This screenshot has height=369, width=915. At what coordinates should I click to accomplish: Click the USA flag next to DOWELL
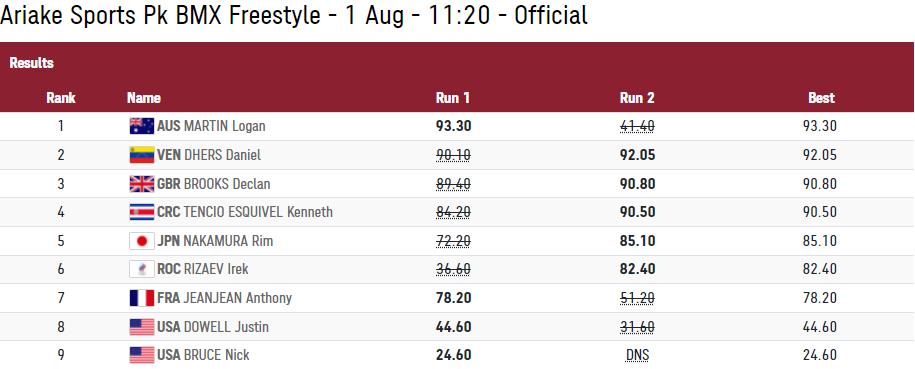point(142,326)
